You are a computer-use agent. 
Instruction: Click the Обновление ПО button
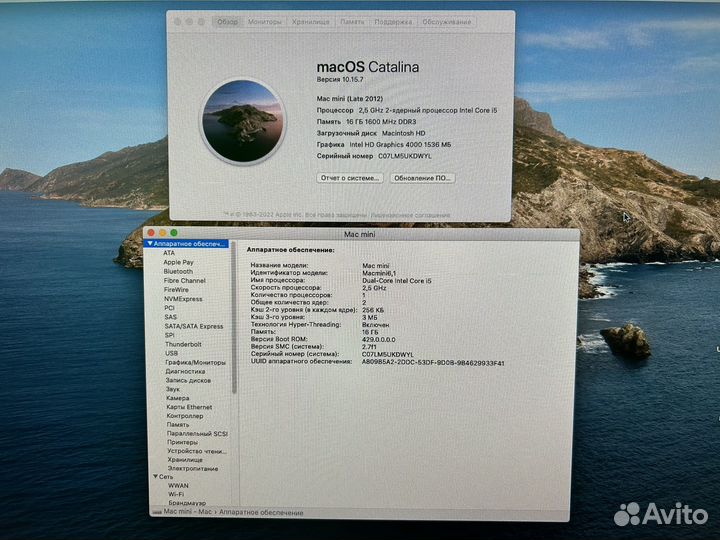(422, 178)
